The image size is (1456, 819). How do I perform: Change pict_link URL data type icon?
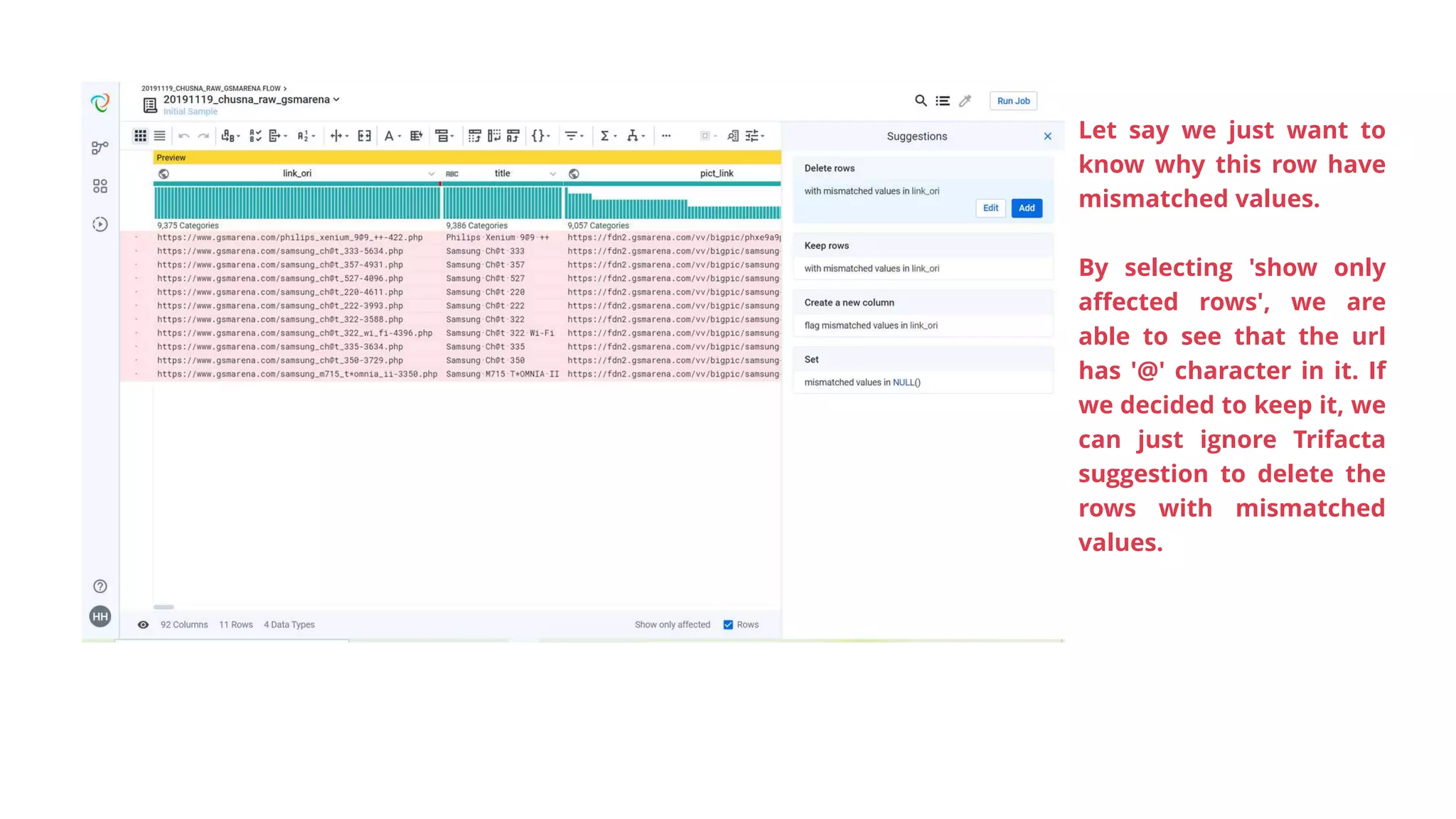tap(574, 174)
